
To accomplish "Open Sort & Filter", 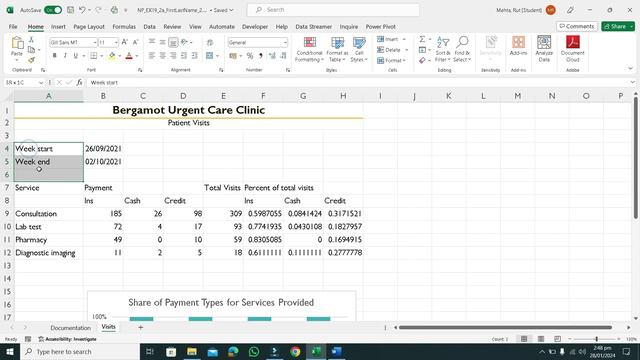I will pyautogui.click(x=443, y=49).
